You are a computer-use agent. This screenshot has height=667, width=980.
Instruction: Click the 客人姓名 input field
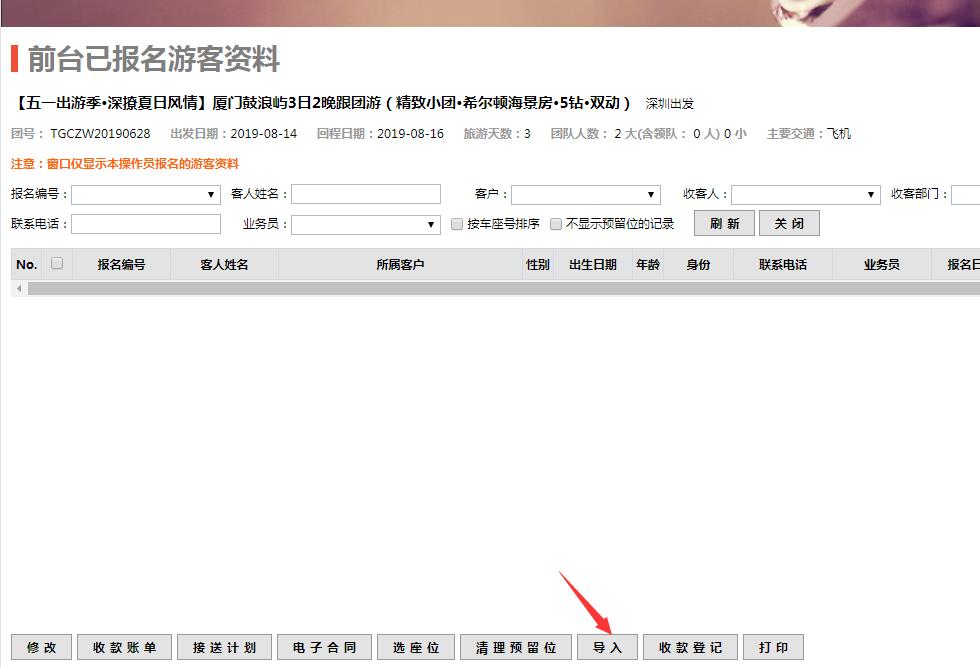click(x=366, y=194)
